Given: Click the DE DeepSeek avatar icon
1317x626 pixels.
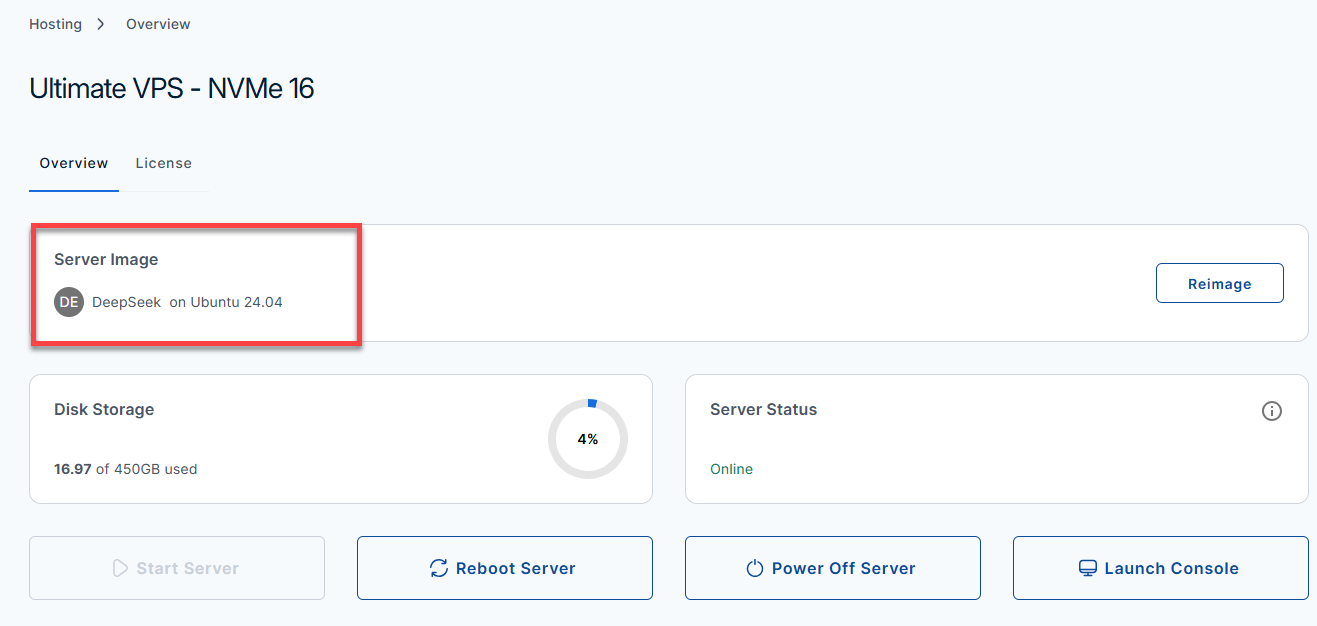Looking at the screenshot, I should point(69,302).
